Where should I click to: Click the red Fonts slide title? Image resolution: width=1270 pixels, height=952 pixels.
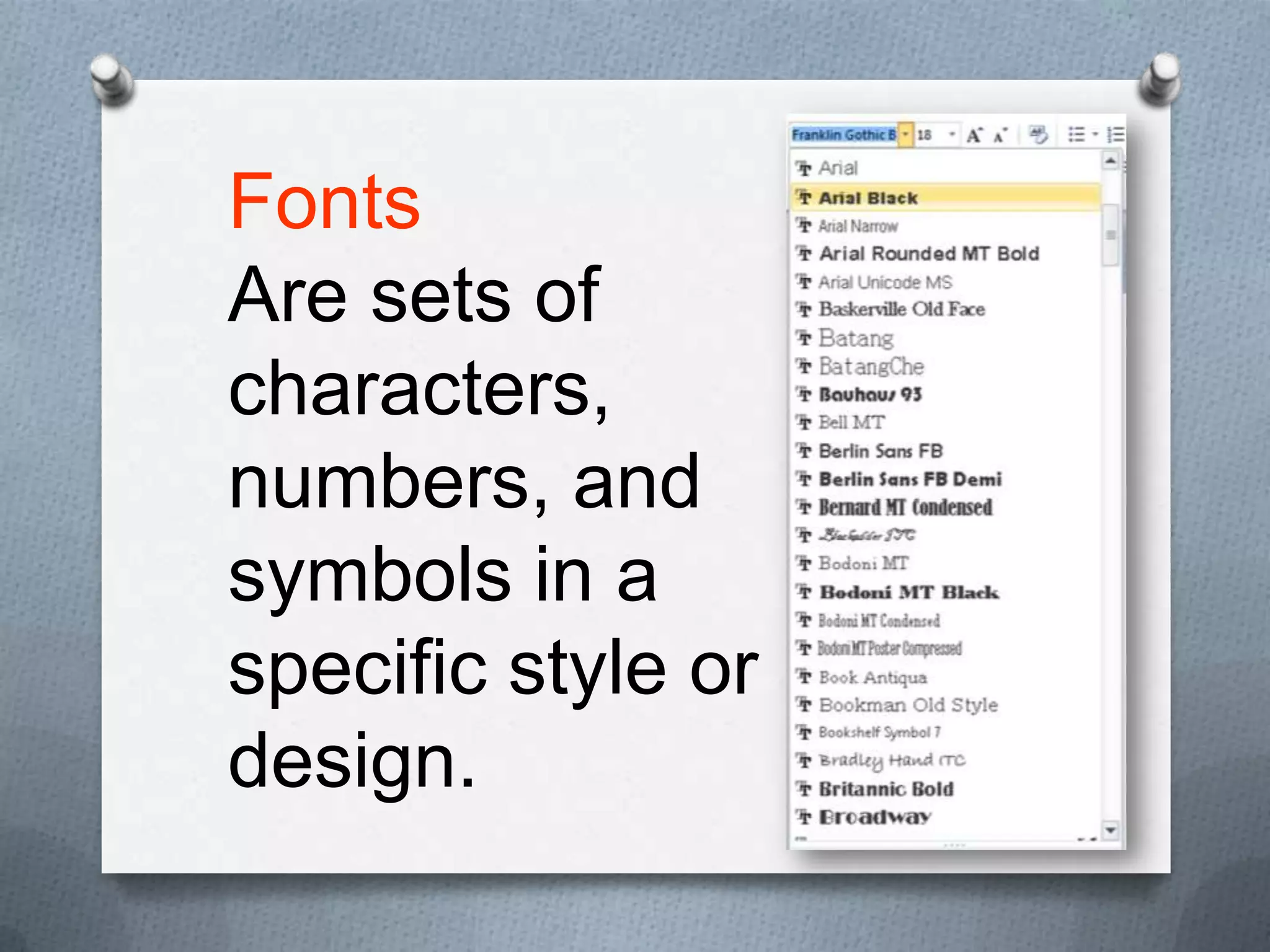tap(325, 201)
